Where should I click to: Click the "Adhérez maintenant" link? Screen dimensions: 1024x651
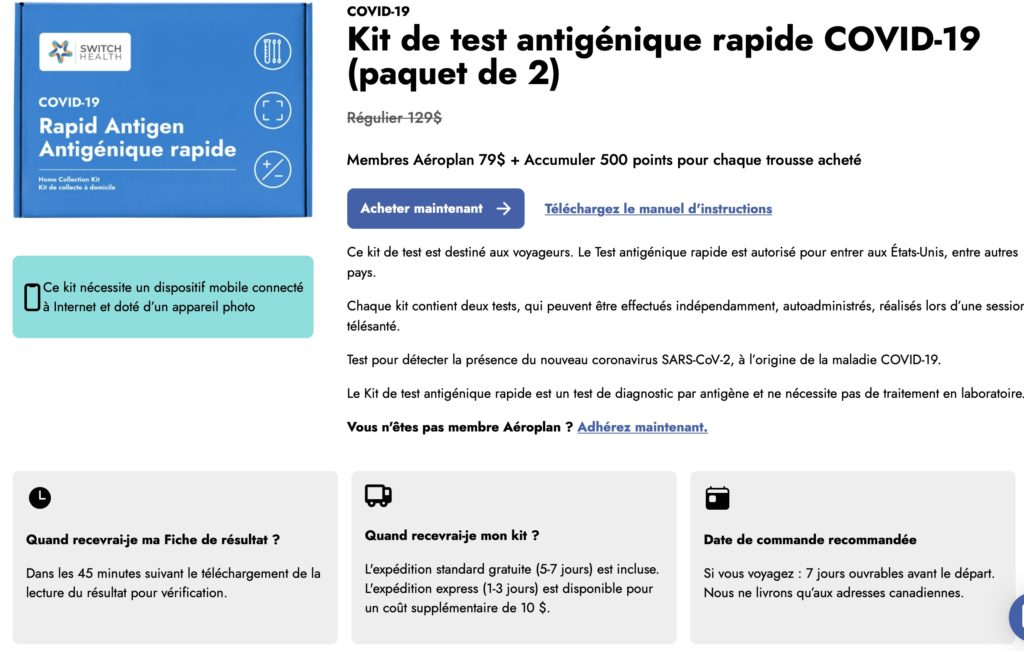[x=641, y=427]
